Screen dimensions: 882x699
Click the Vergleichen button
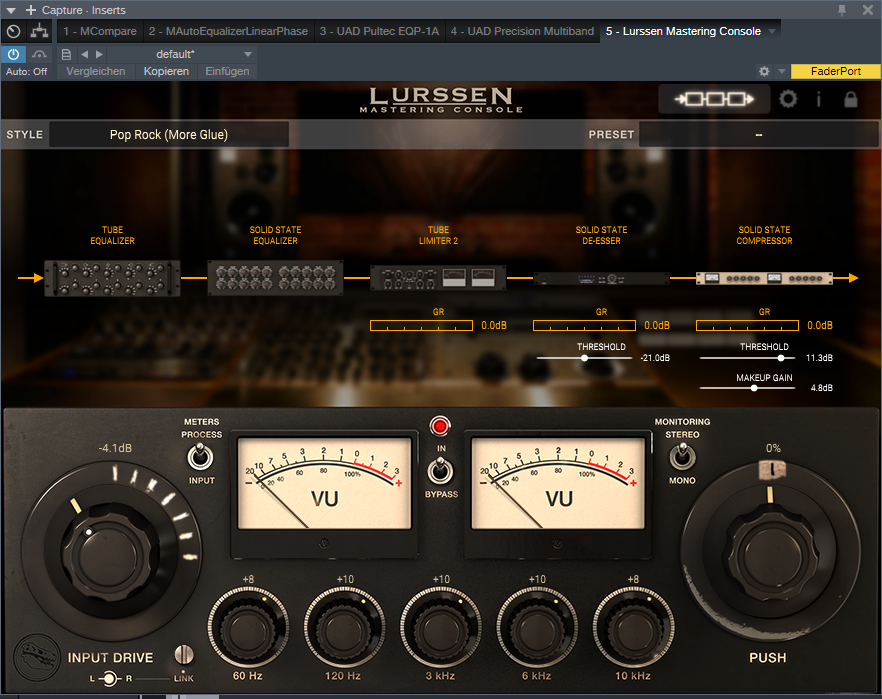(96, 71)
